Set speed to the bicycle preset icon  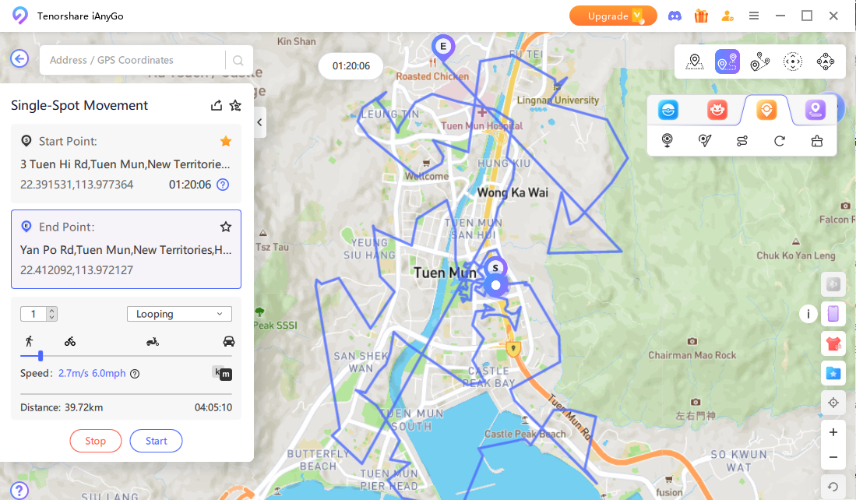70,342
